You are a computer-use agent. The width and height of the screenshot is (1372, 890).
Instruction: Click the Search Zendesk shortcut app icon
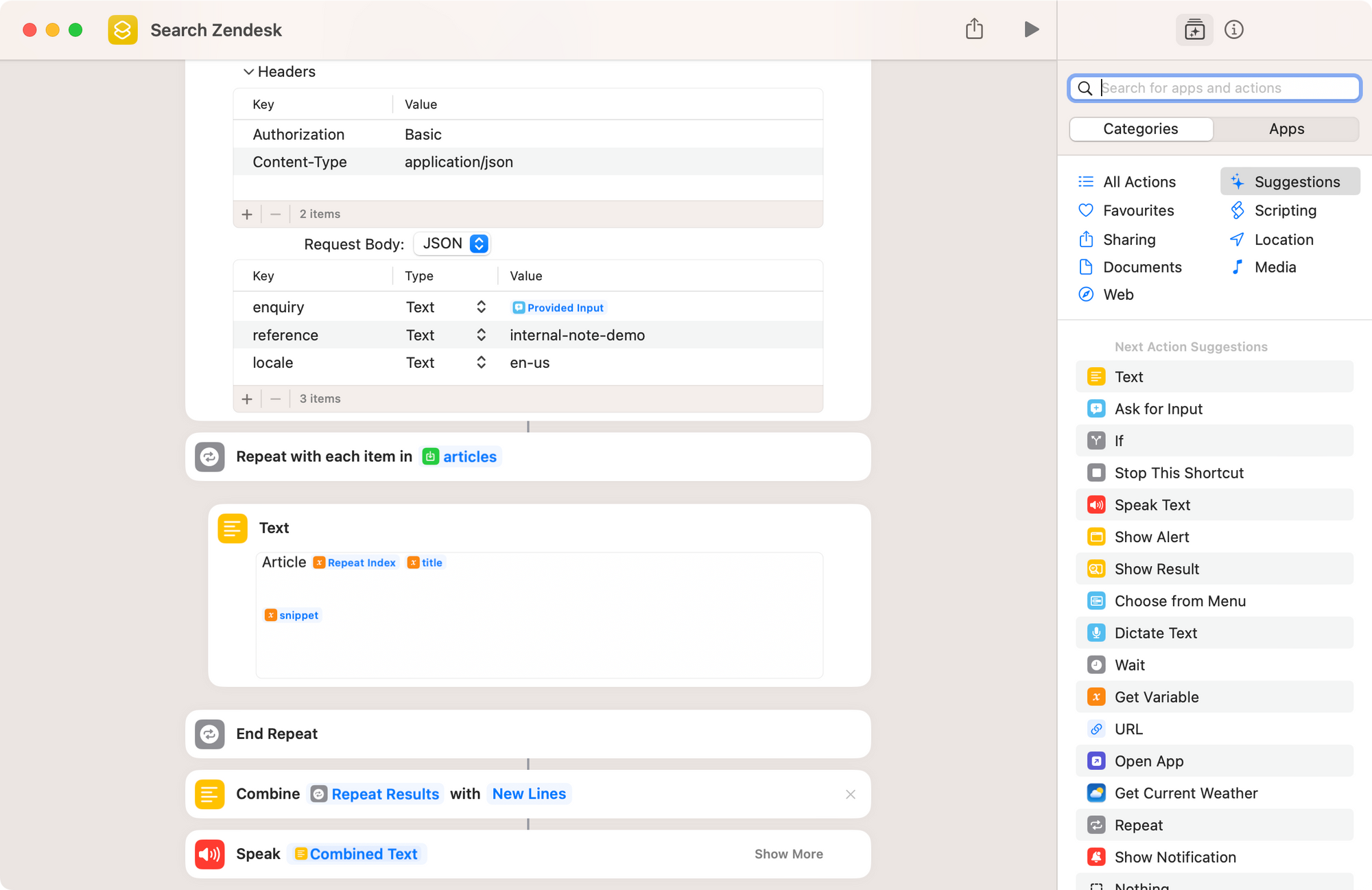123,30
